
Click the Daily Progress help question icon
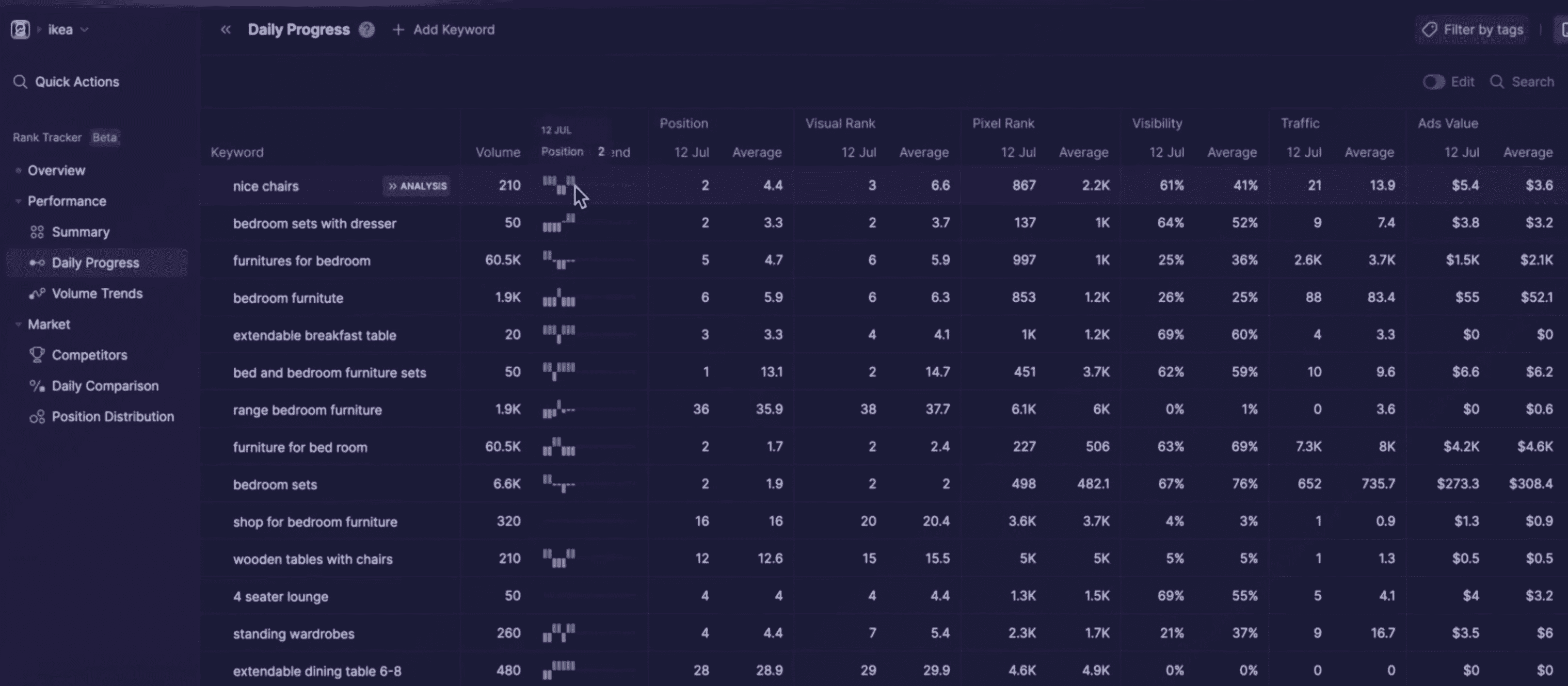(x=366, y=29)
